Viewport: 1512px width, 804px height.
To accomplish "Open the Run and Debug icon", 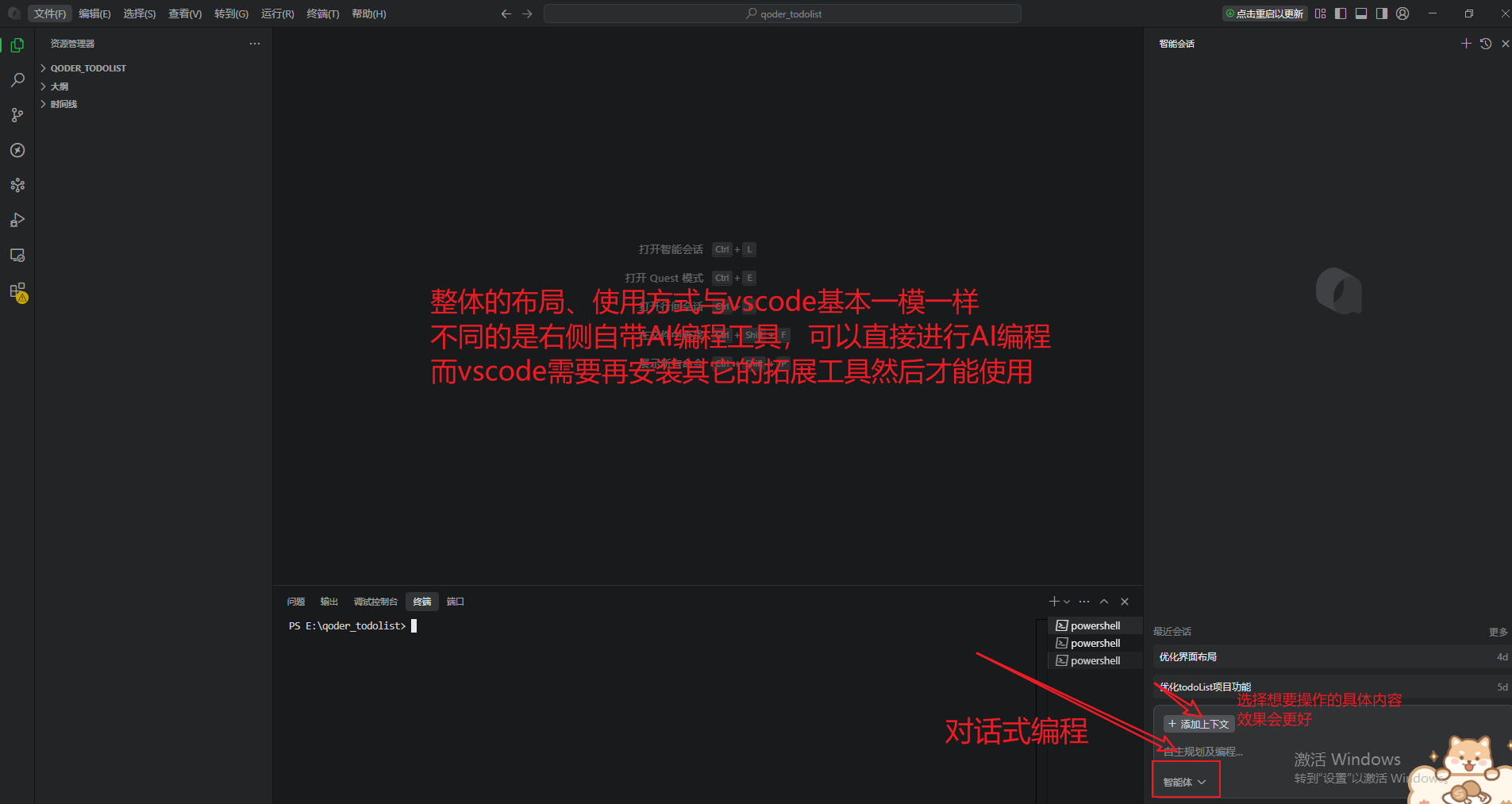I will click(17, 220).
